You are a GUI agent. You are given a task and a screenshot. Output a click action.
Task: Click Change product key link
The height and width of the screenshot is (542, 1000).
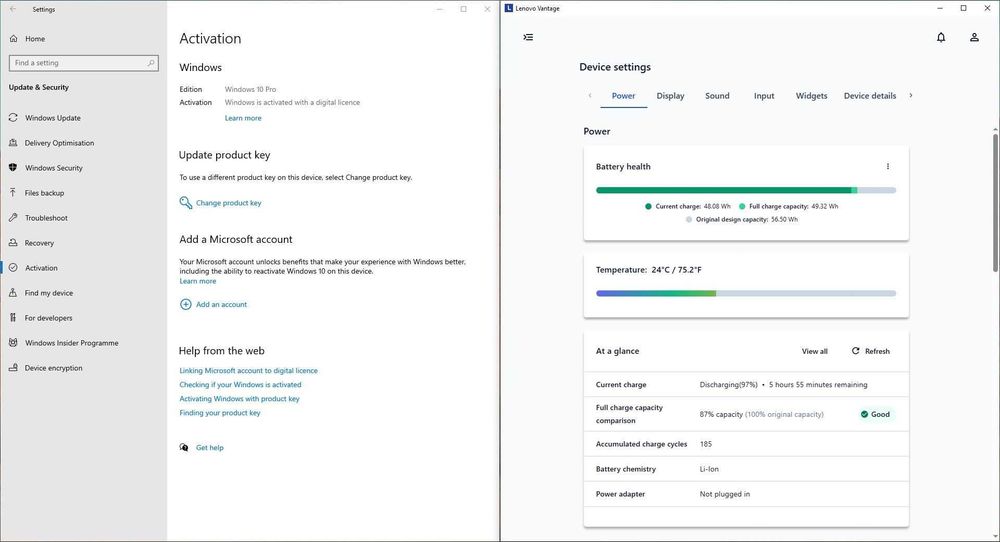pos(228,203)
